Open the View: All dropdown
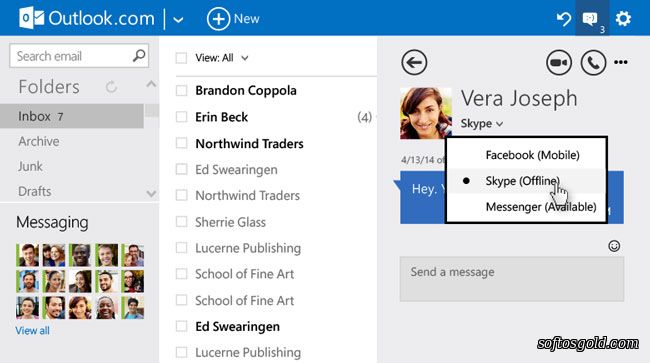The image size is (650, 363). (222, 58)
